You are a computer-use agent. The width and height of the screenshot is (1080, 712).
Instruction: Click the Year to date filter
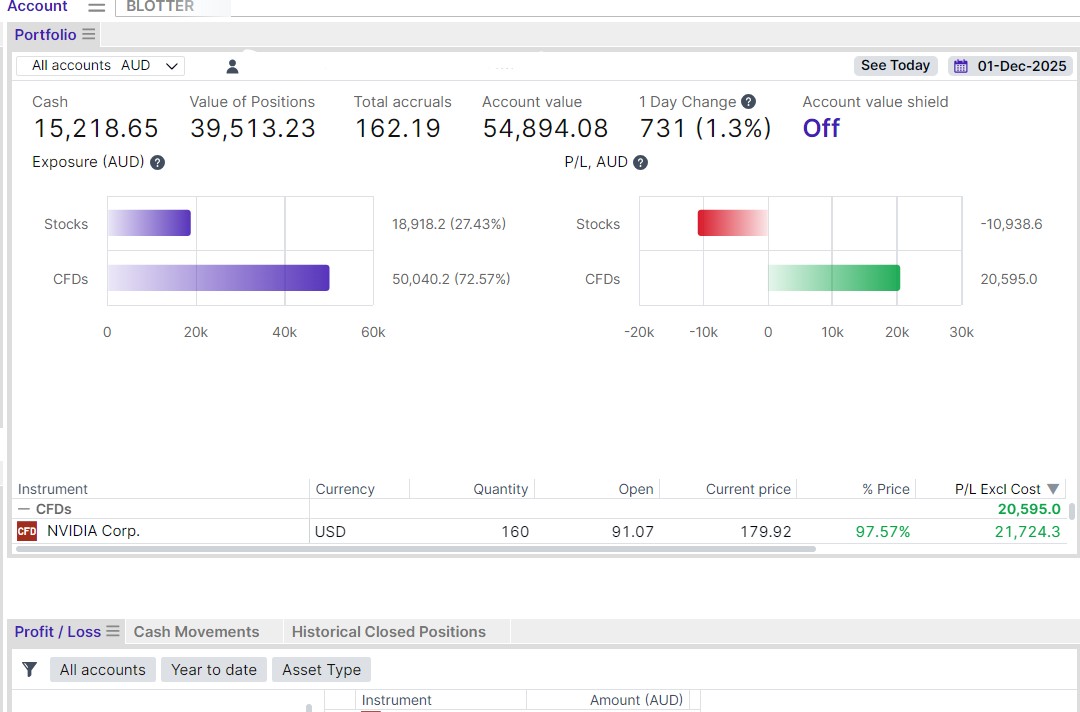pos(214,669)
